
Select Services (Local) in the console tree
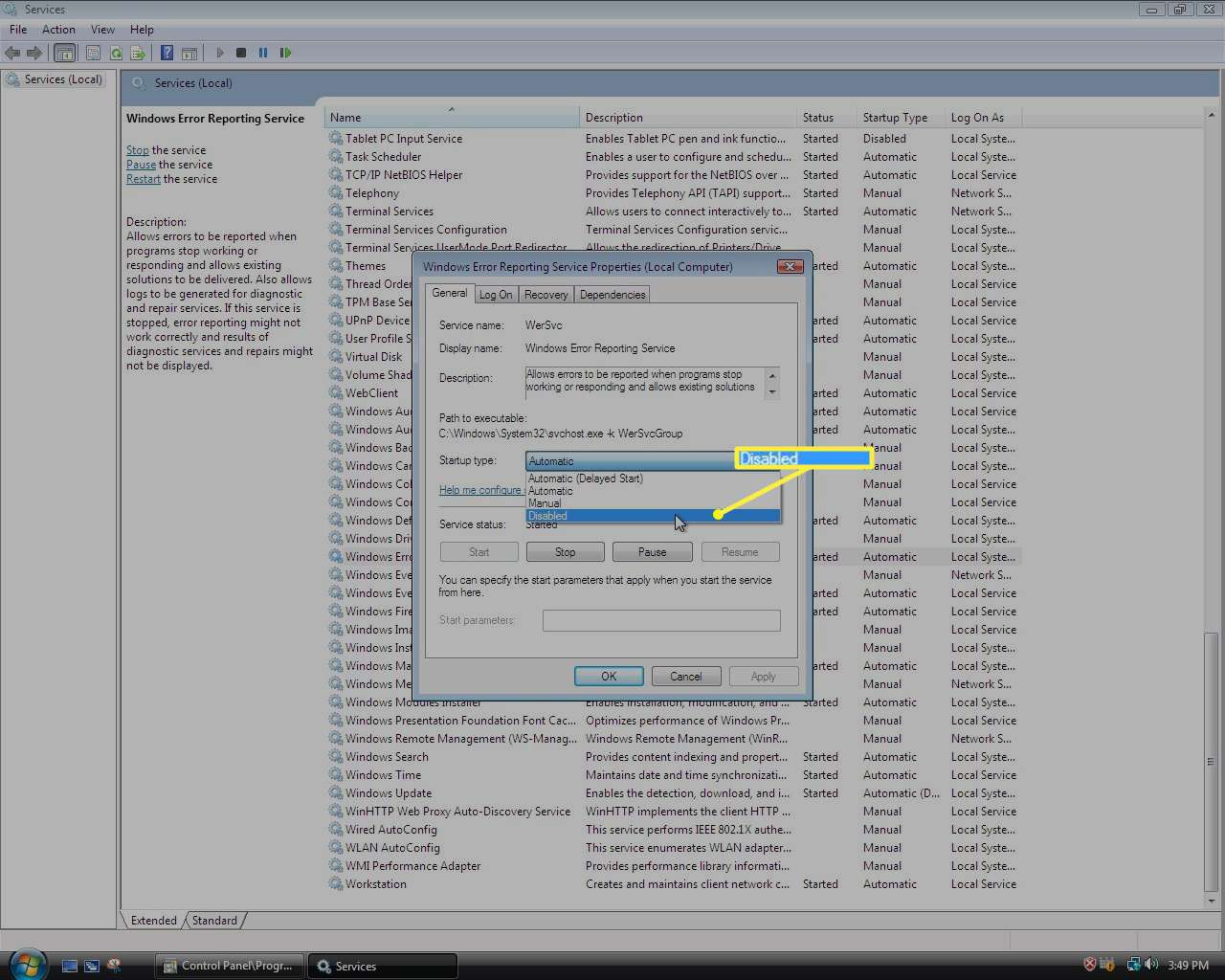(x=63, y=79)
